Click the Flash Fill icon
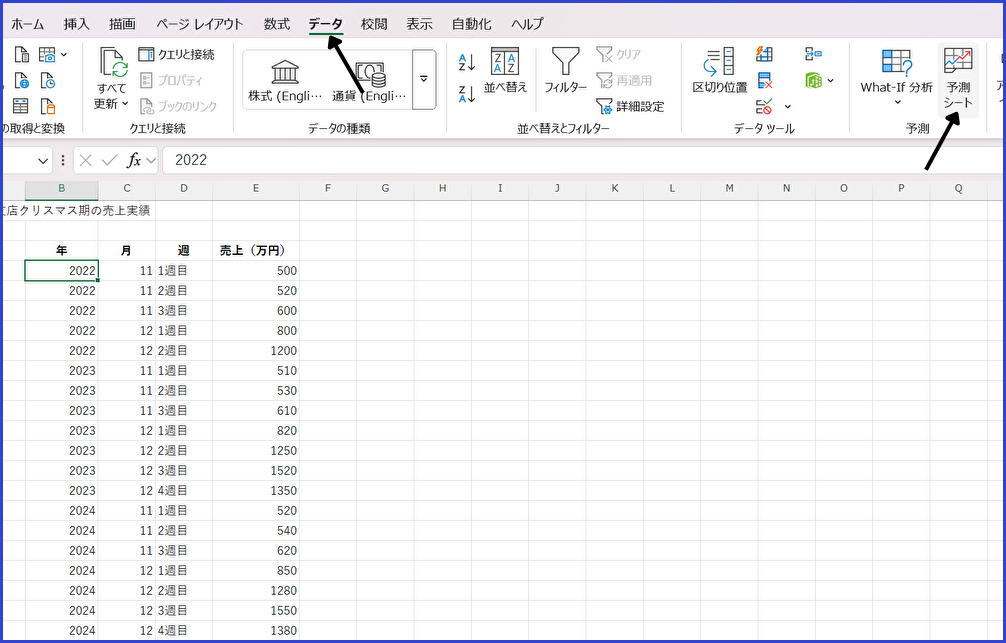 pyautogui.click(x=765, y=54)
